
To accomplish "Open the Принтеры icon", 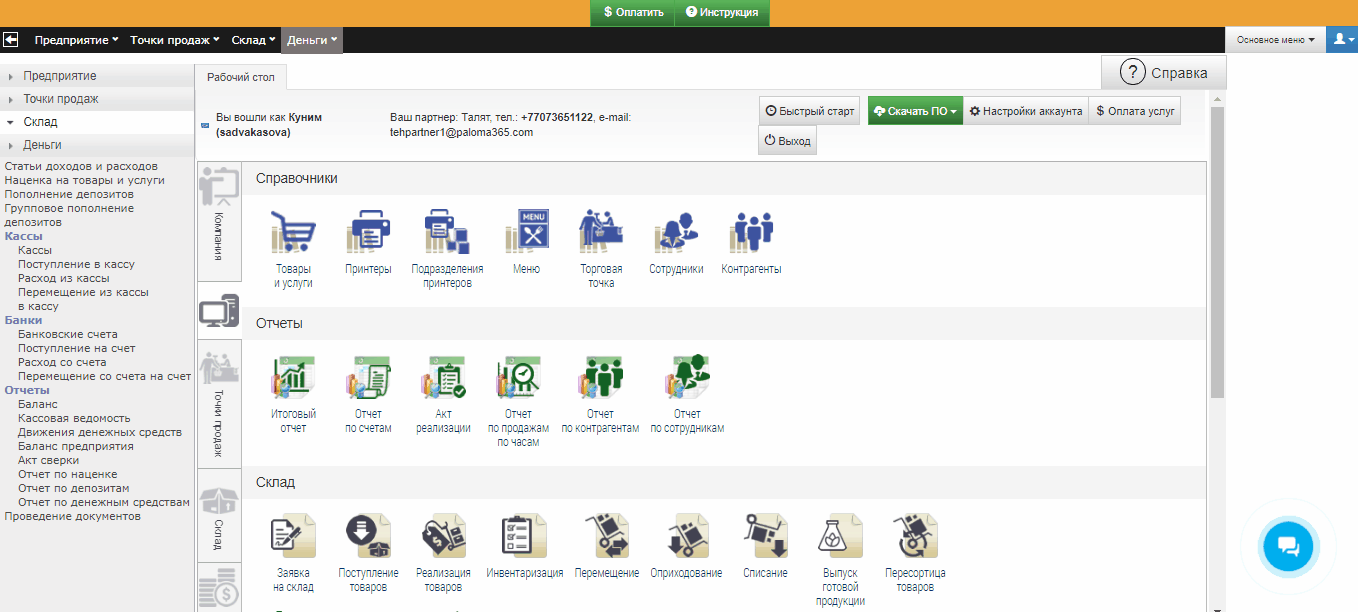I will pyautogui.click(x=368, y=233).
